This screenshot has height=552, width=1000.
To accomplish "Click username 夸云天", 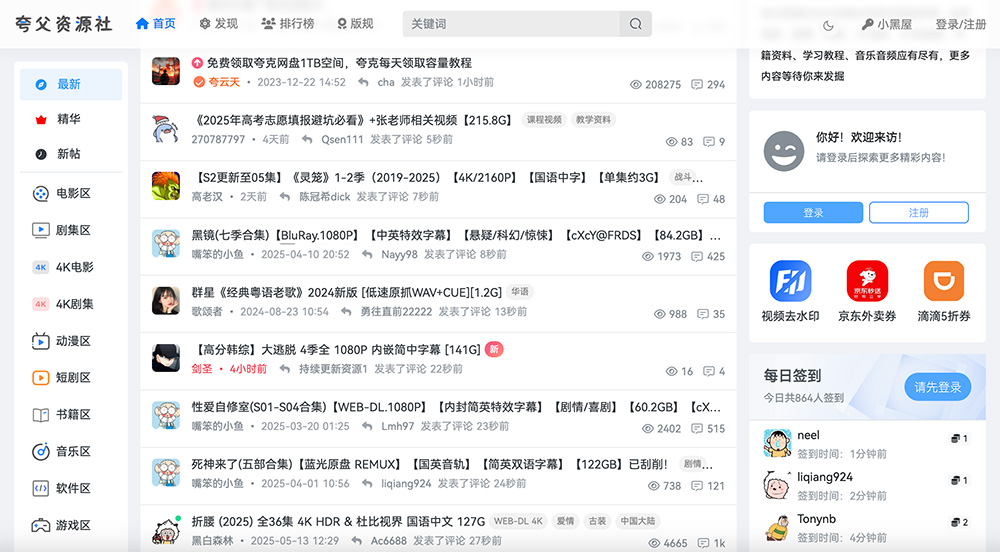I will [x=224, y=82].
